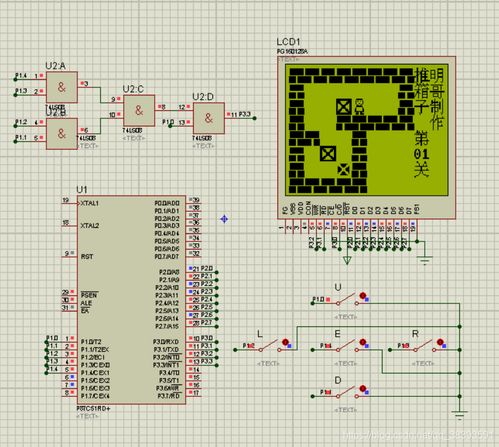Image resolution: width=499 pixels, height=447 pixels.
Task: Select the U2:D AND gate
Action: pos(209,118)
